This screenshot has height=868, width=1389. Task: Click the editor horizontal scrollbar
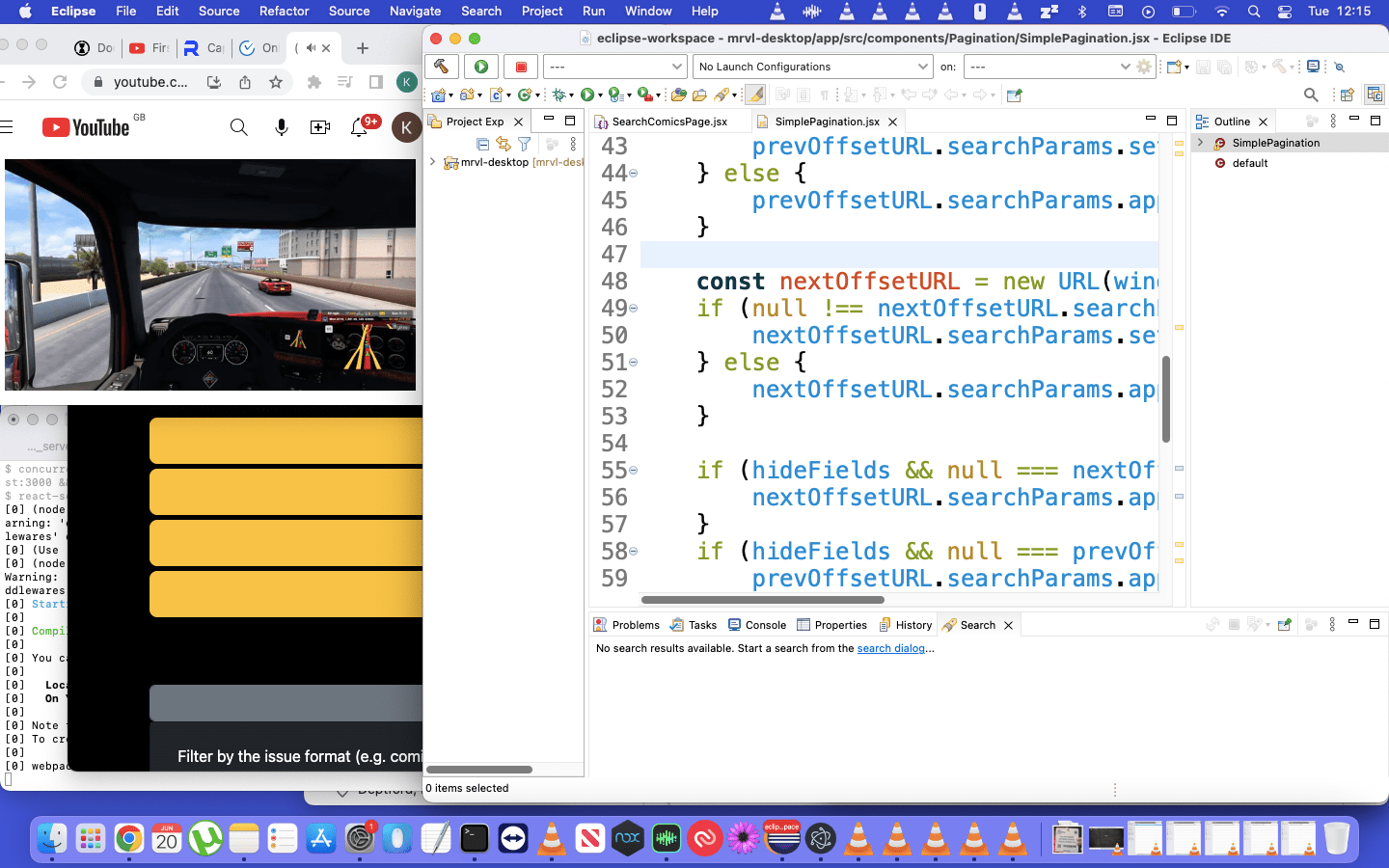click(x=762, y=600)
